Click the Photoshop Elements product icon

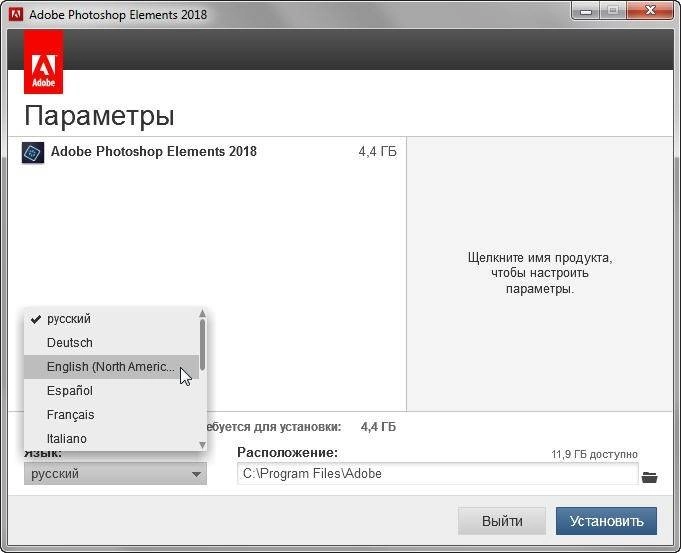(x=33, y=152)
